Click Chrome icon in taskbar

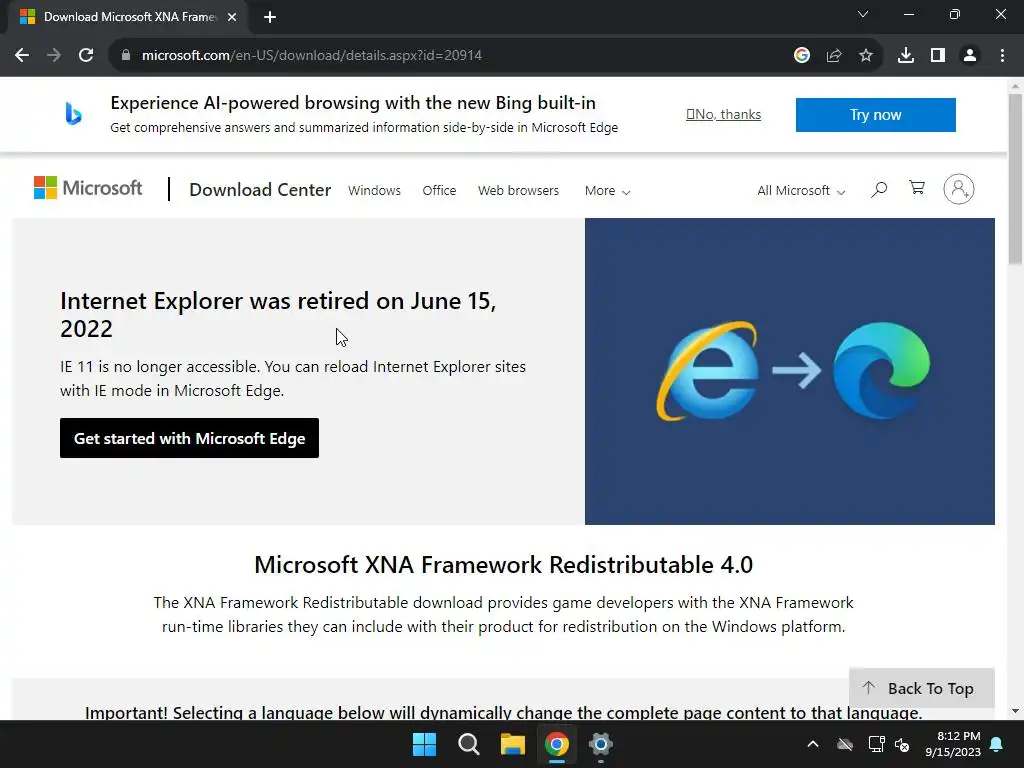[x=557, y=744]
